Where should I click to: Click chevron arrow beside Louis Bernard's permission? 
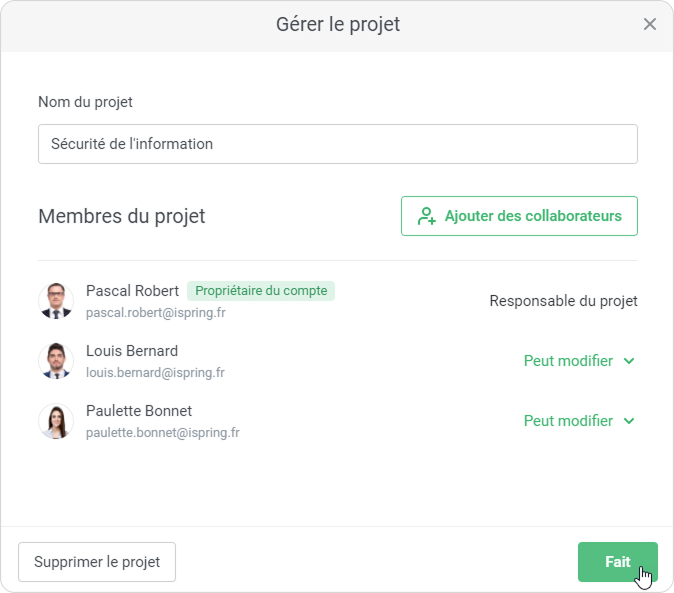point(629,361)
